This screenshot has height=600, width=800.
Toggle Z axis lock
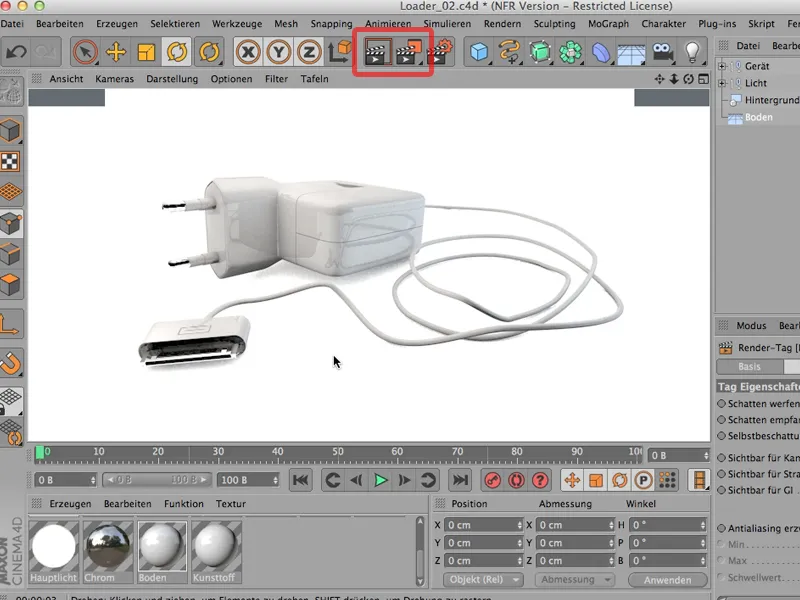[309, 52]
